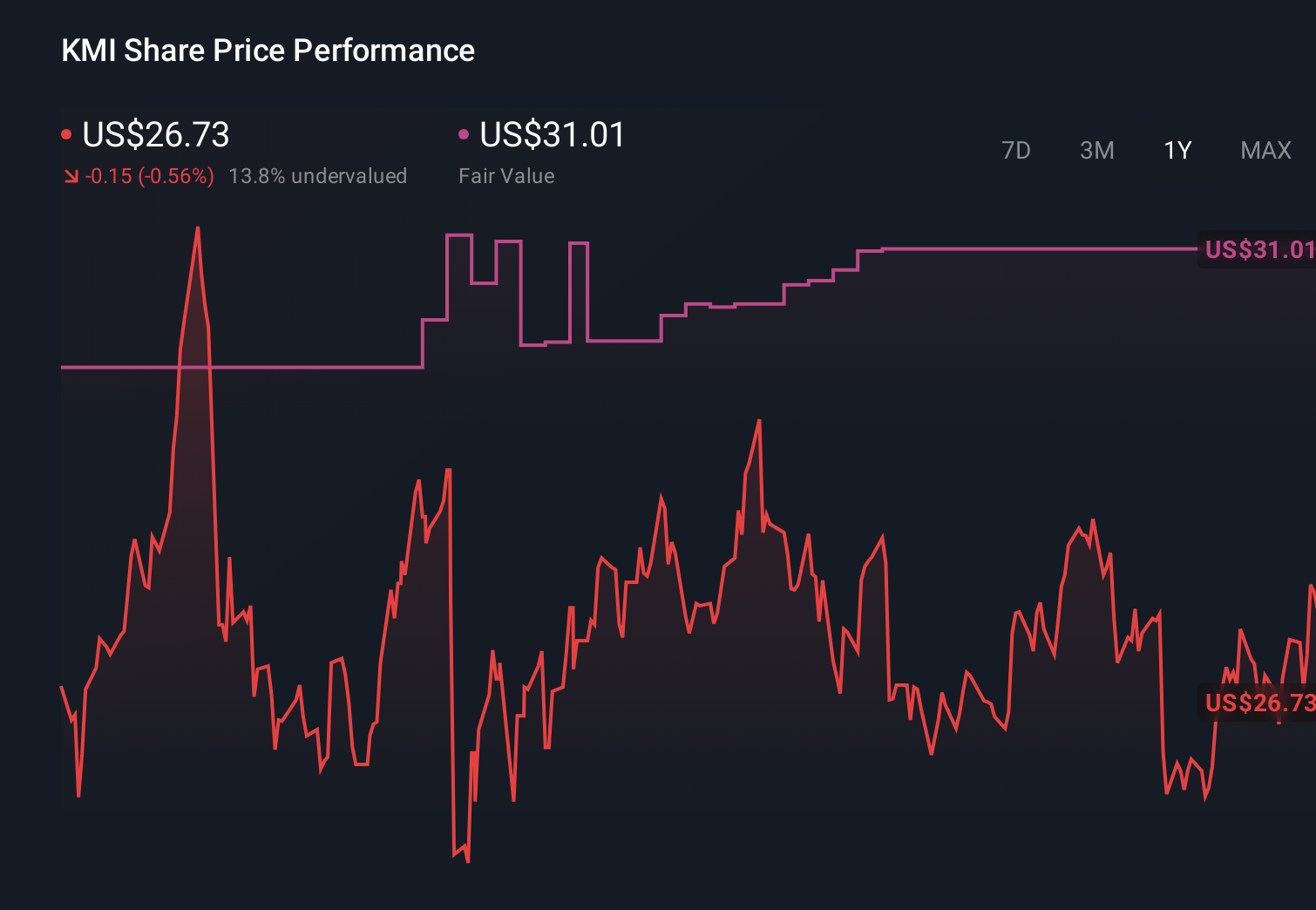Click the Fair Value label
Viewport: 1316px width, 910px height.
click(x=506, y=176)
